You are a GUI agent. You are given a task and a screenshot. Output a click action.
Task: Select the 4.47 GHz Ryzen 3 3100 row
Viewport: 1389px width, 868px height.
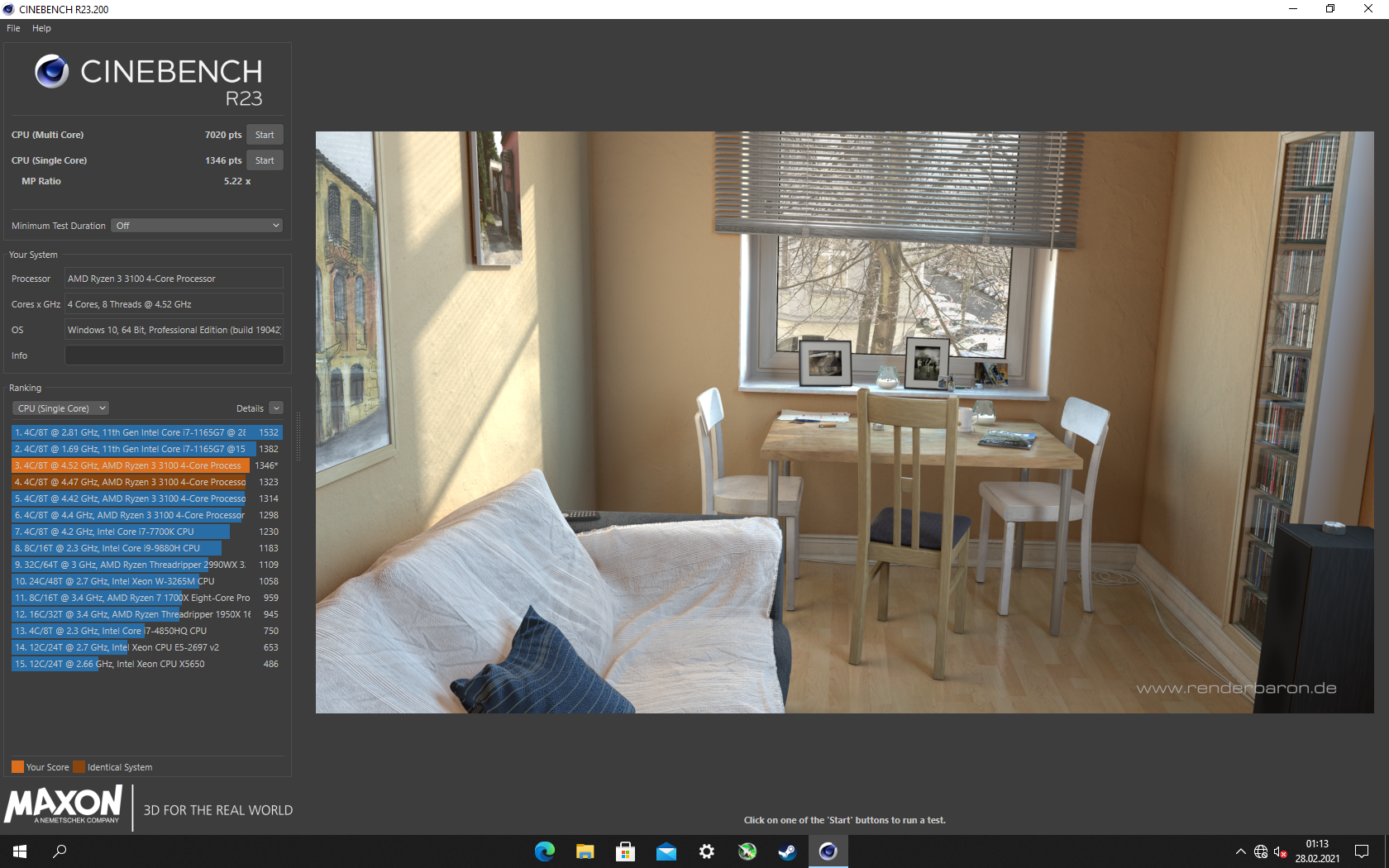click(147, 482)
